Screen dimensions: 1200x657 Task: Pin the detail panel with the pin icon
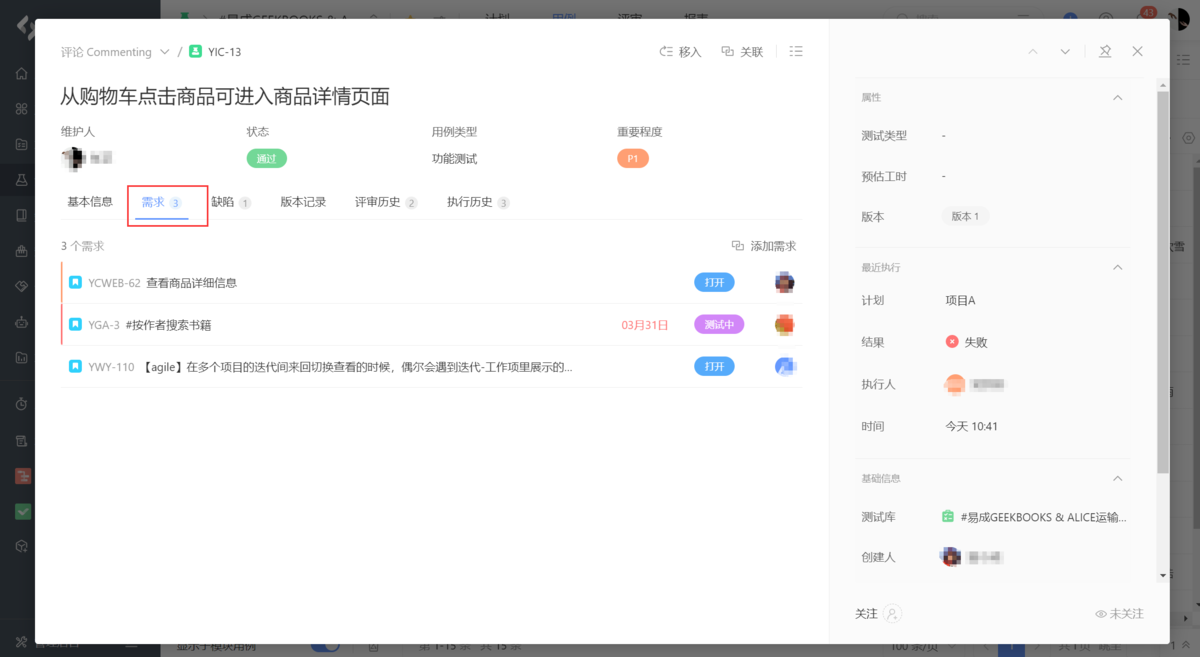(x=1104, y=51)
